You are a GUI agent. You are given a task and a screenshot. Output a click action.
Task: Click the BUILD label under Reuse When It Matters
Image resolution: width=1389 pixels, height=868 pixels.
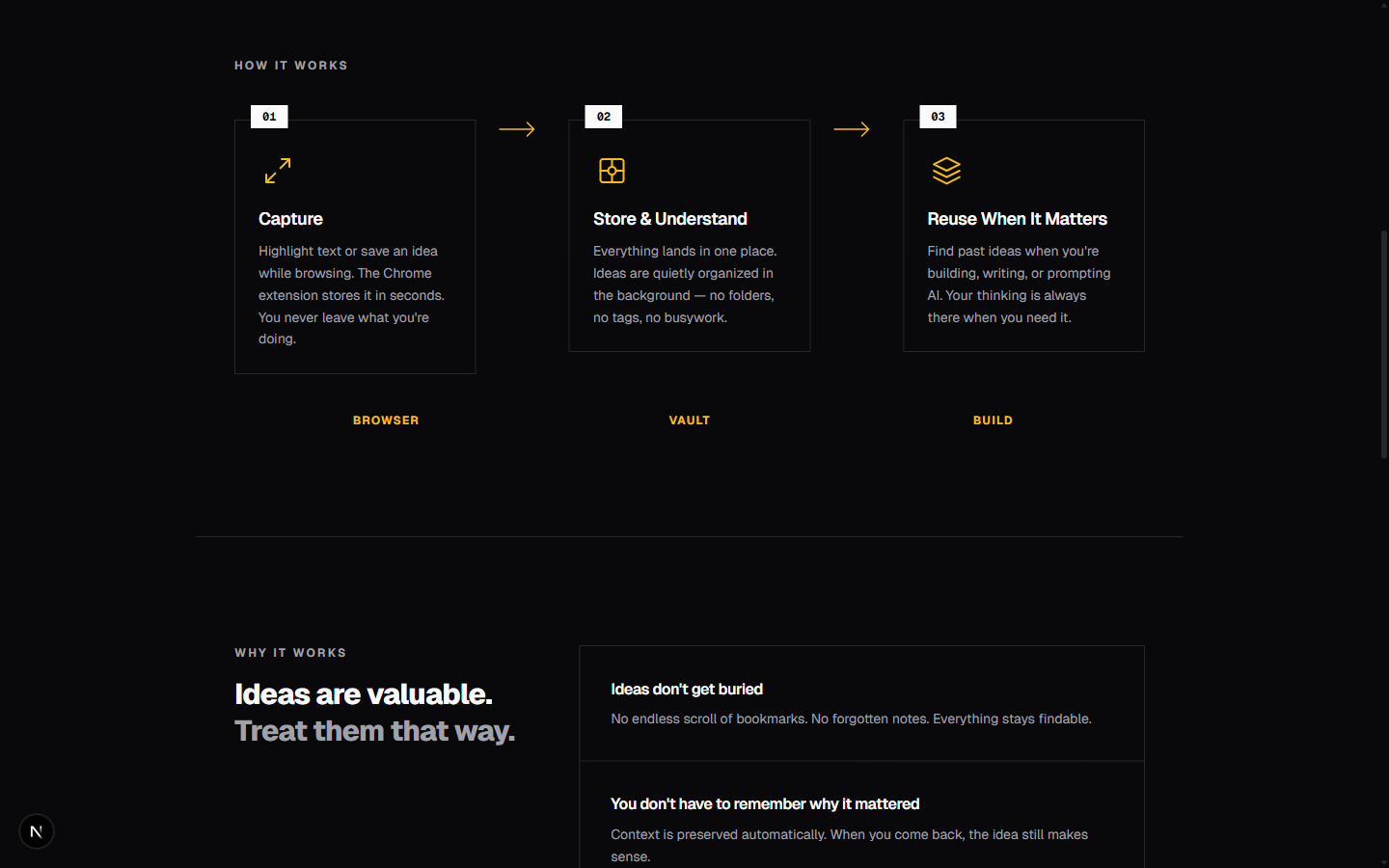tap(993, 420)
